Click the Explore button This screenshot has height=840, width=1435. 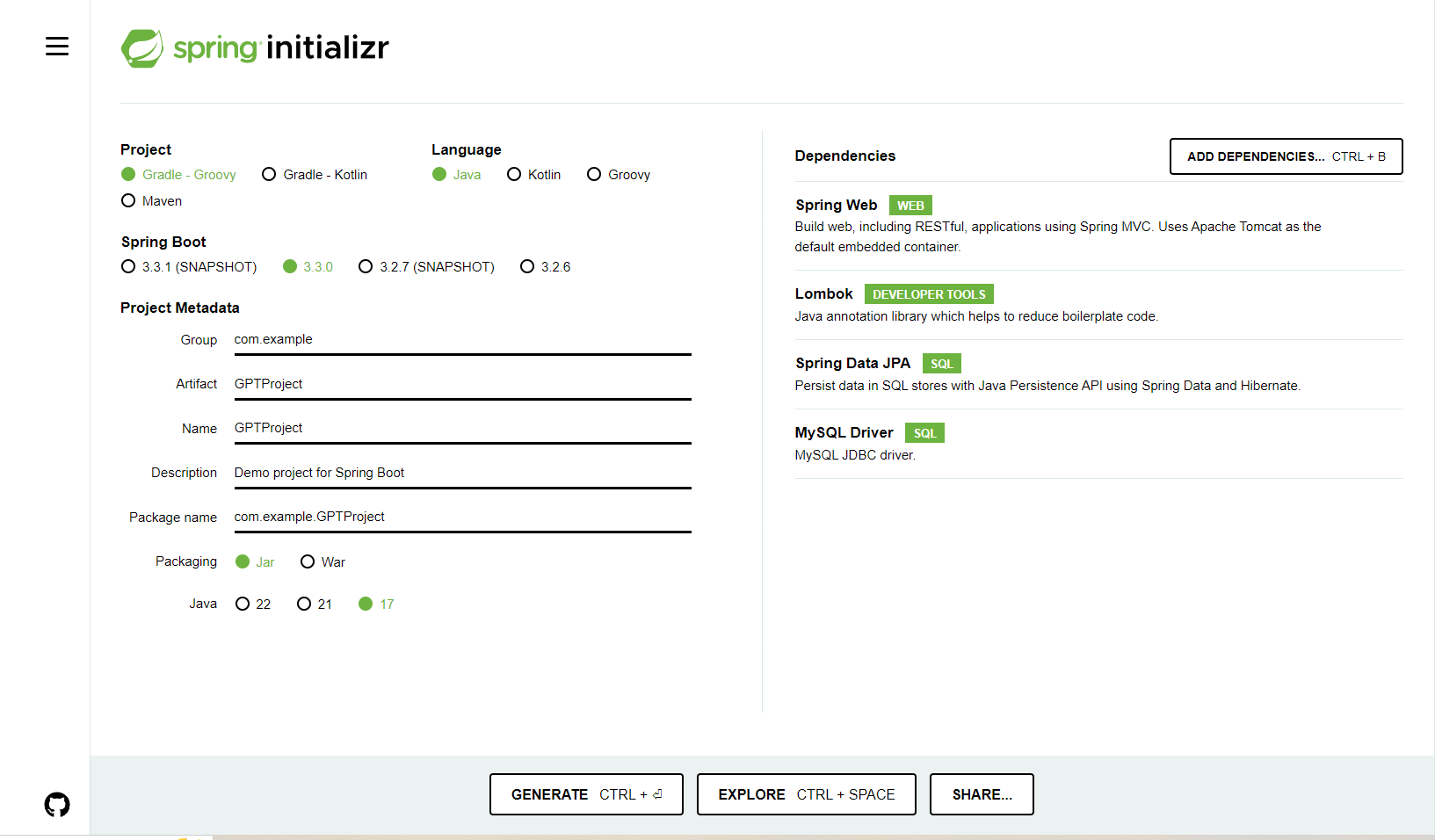pos(806,794)
